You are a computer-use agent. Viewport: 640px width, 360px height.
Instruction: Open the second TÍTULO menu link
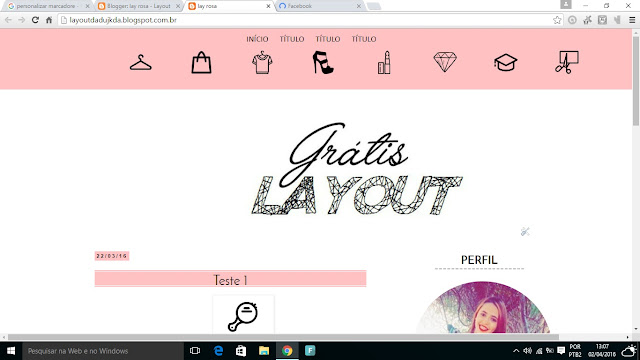328,39
